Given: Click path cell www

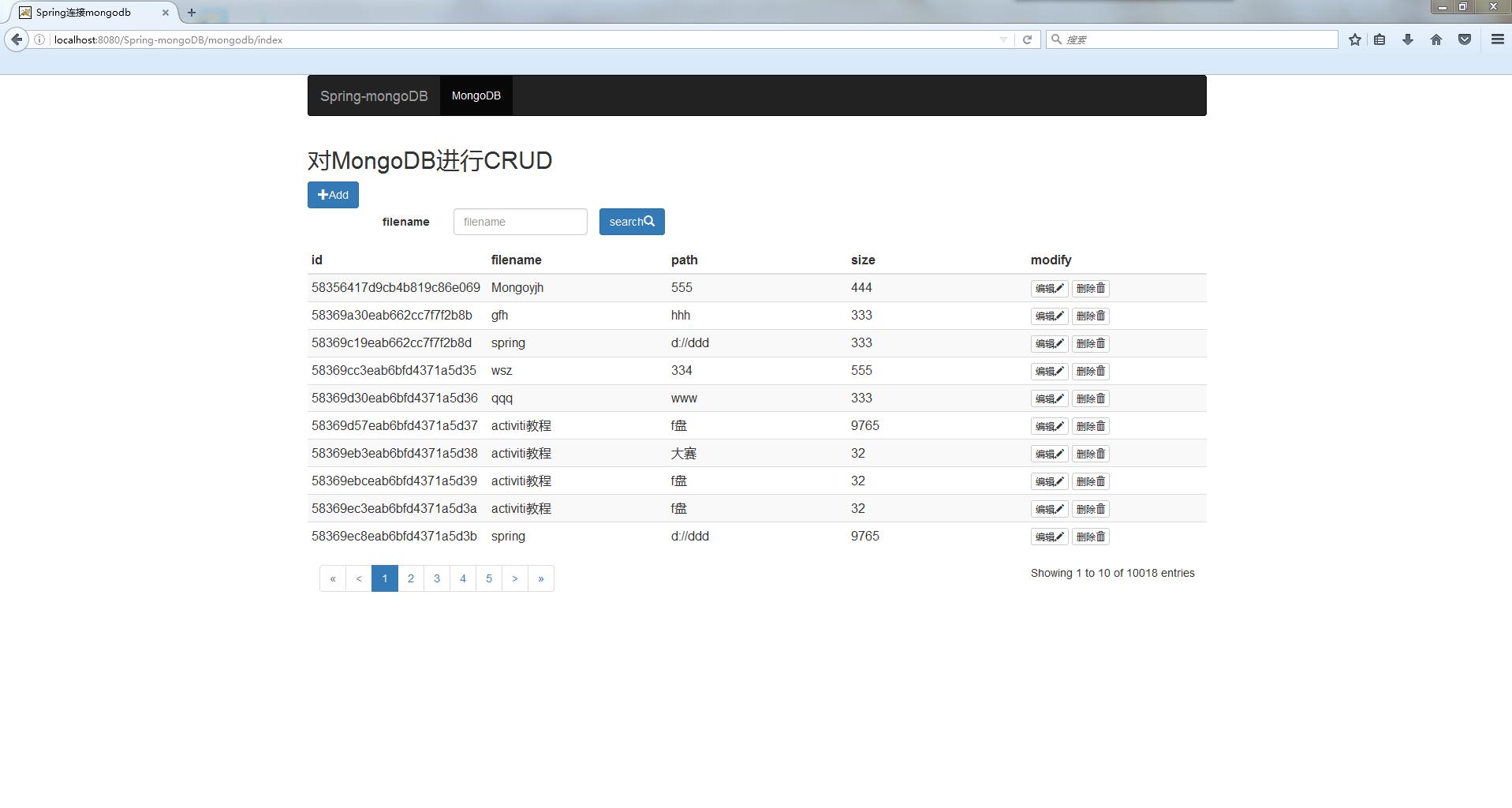Looking at the screenshot, I should click(x=684, y=398).
